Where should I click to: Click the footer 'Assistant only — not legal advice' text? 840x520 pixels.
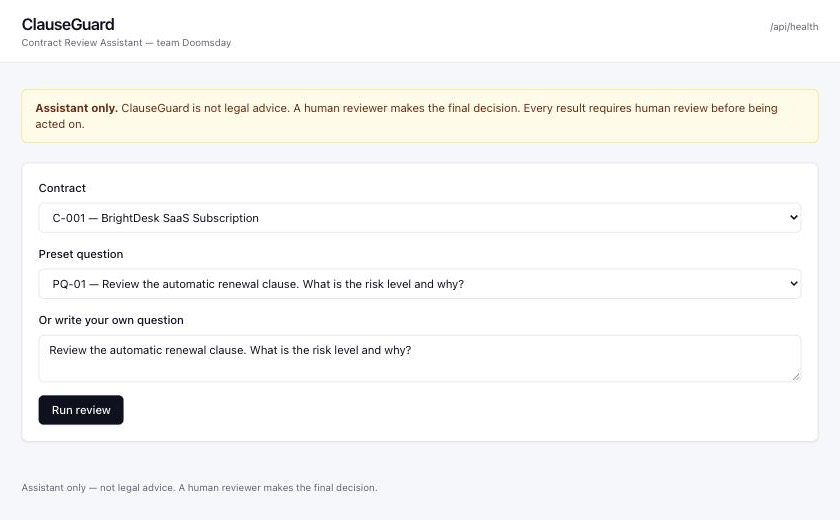[199, 488]
